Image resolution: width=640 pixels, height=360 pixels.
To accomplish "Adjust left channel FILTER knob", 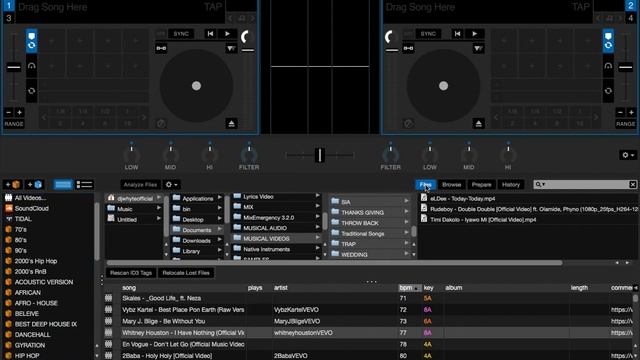I will pyautogui.click(x=249, y=155).
